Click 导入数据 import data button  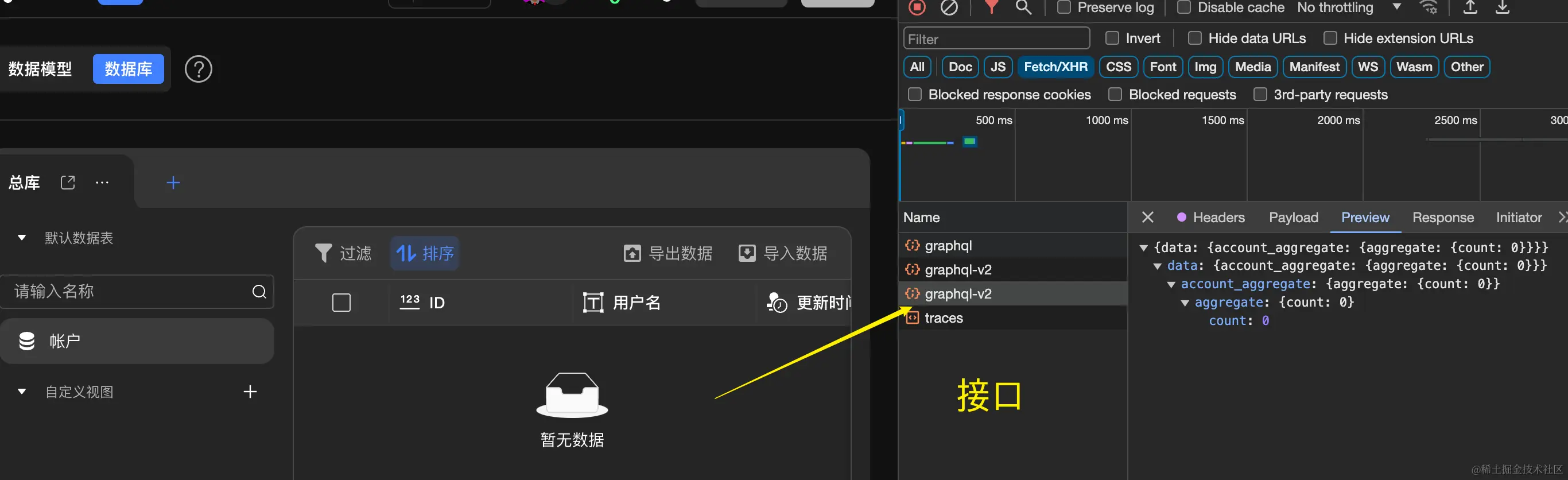click(782, 253)
